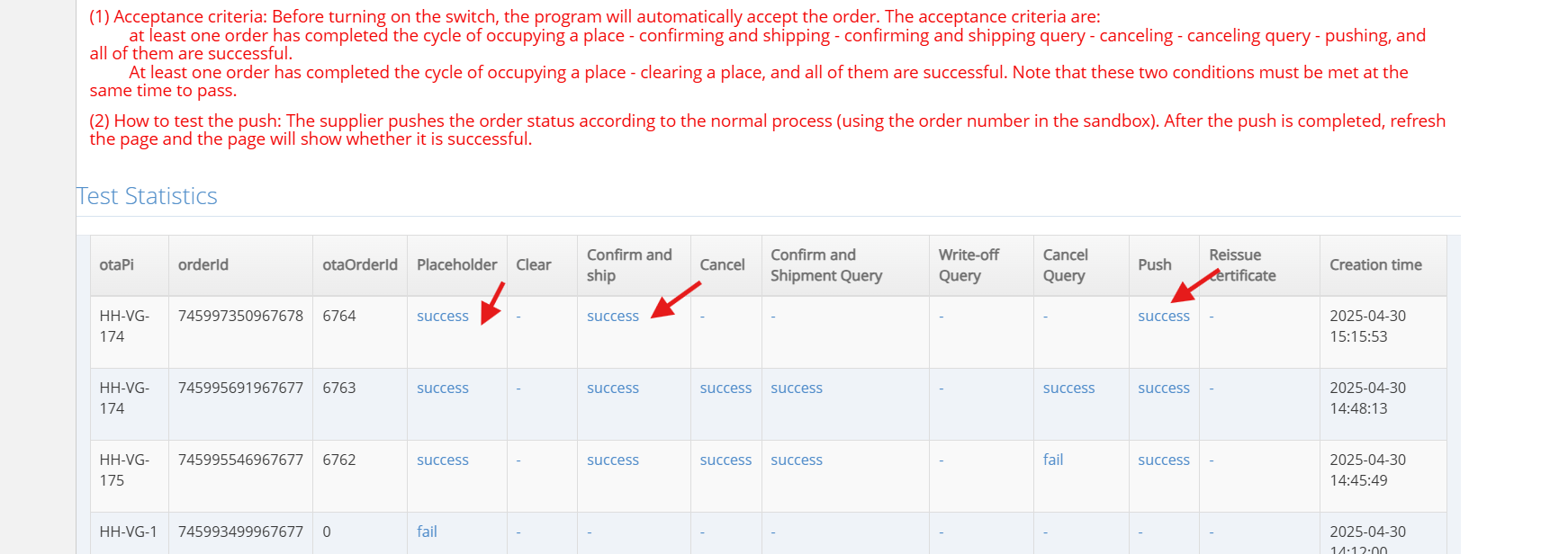This screenshot has width=1568, height=554.
Task: Open Confirm and ship success for order 6762
Action: pyautogui.click(x=612, y=460)
